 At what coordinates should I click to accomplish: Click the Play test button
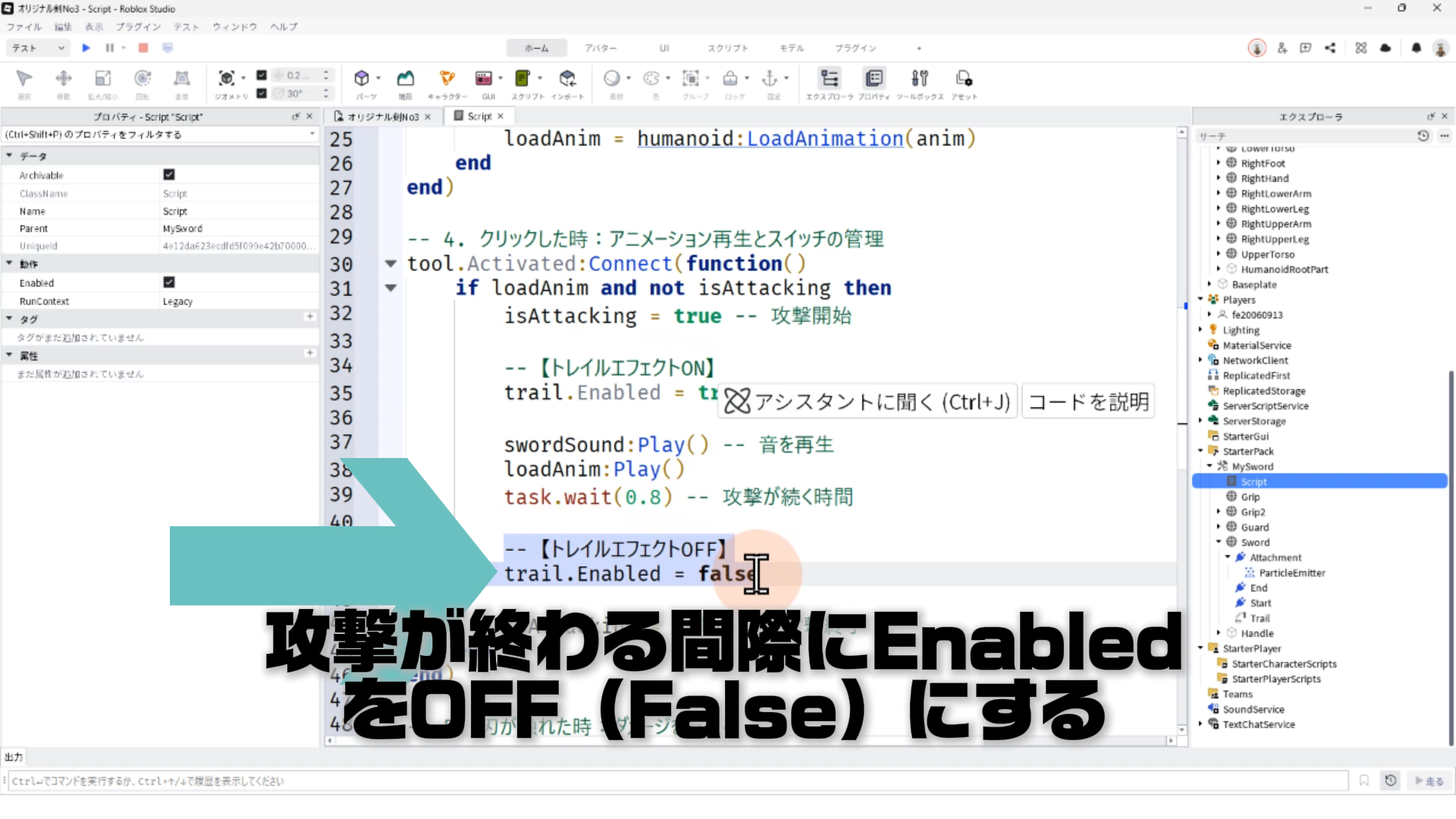[86, 48]
